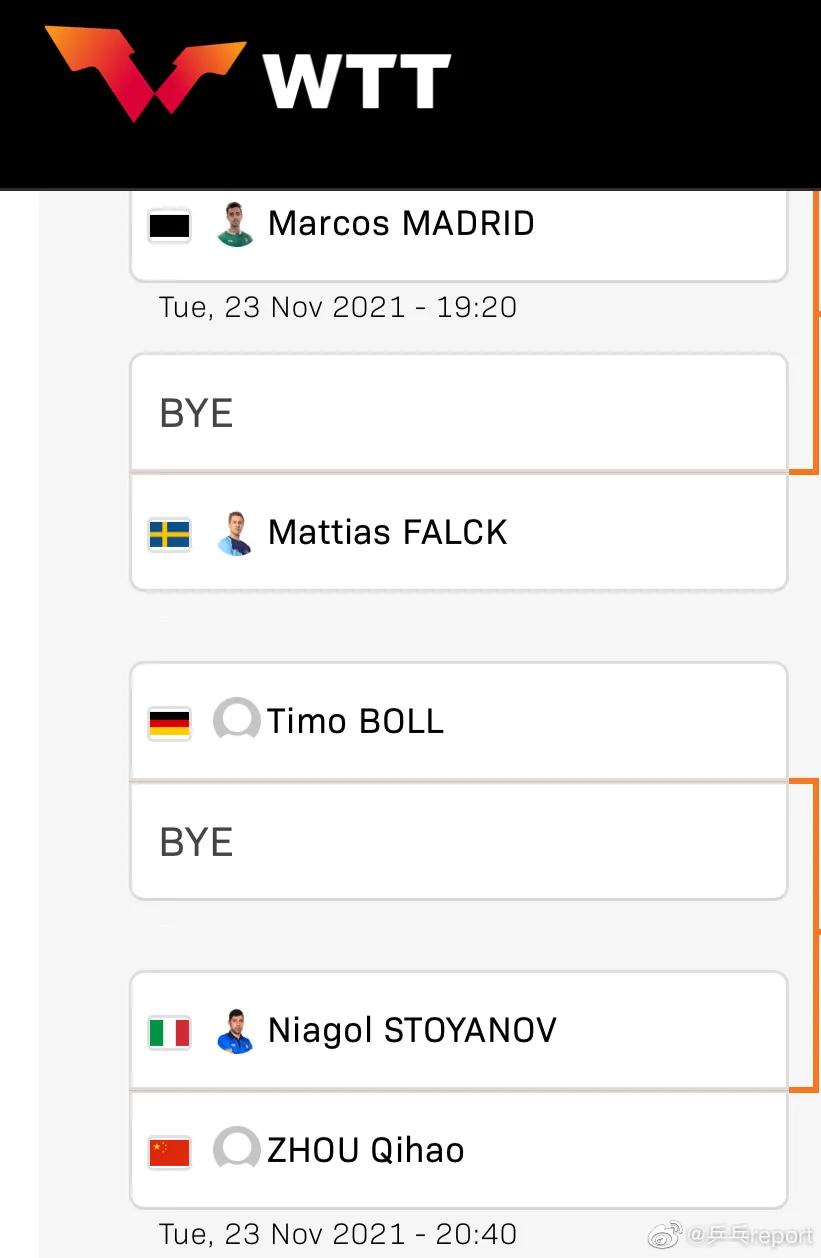Click the BYE slot above Mattias Falck
821x1258 pixels.
[458, 413]
